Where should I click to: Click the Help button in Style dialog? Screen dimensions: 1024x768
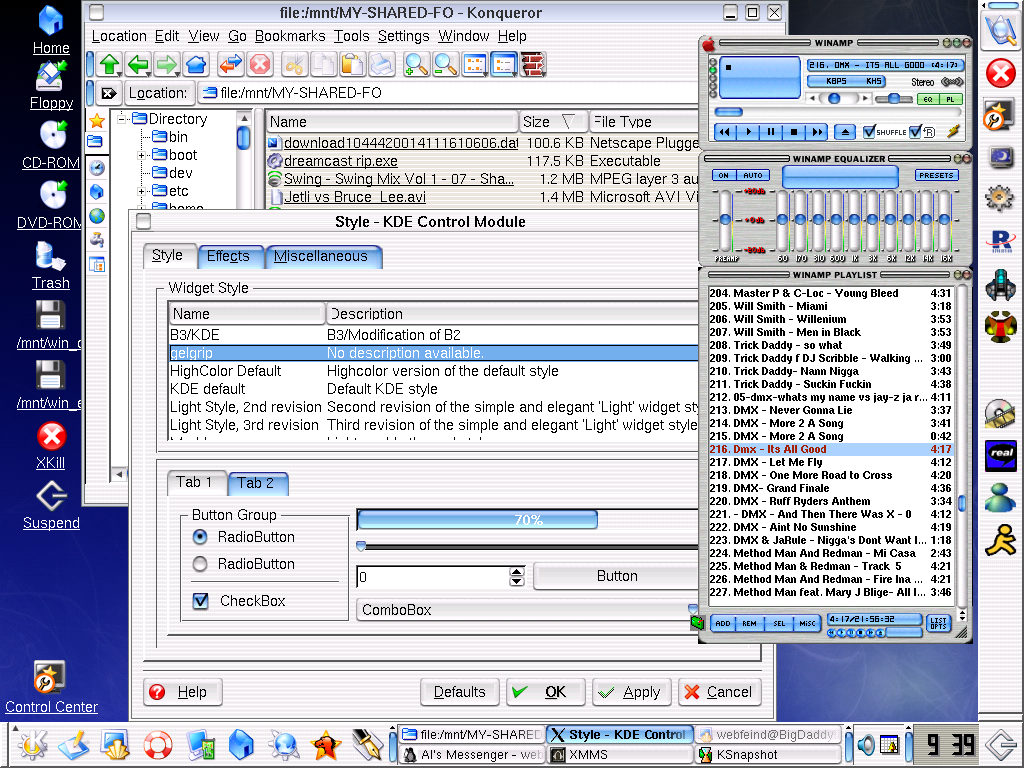183,692
